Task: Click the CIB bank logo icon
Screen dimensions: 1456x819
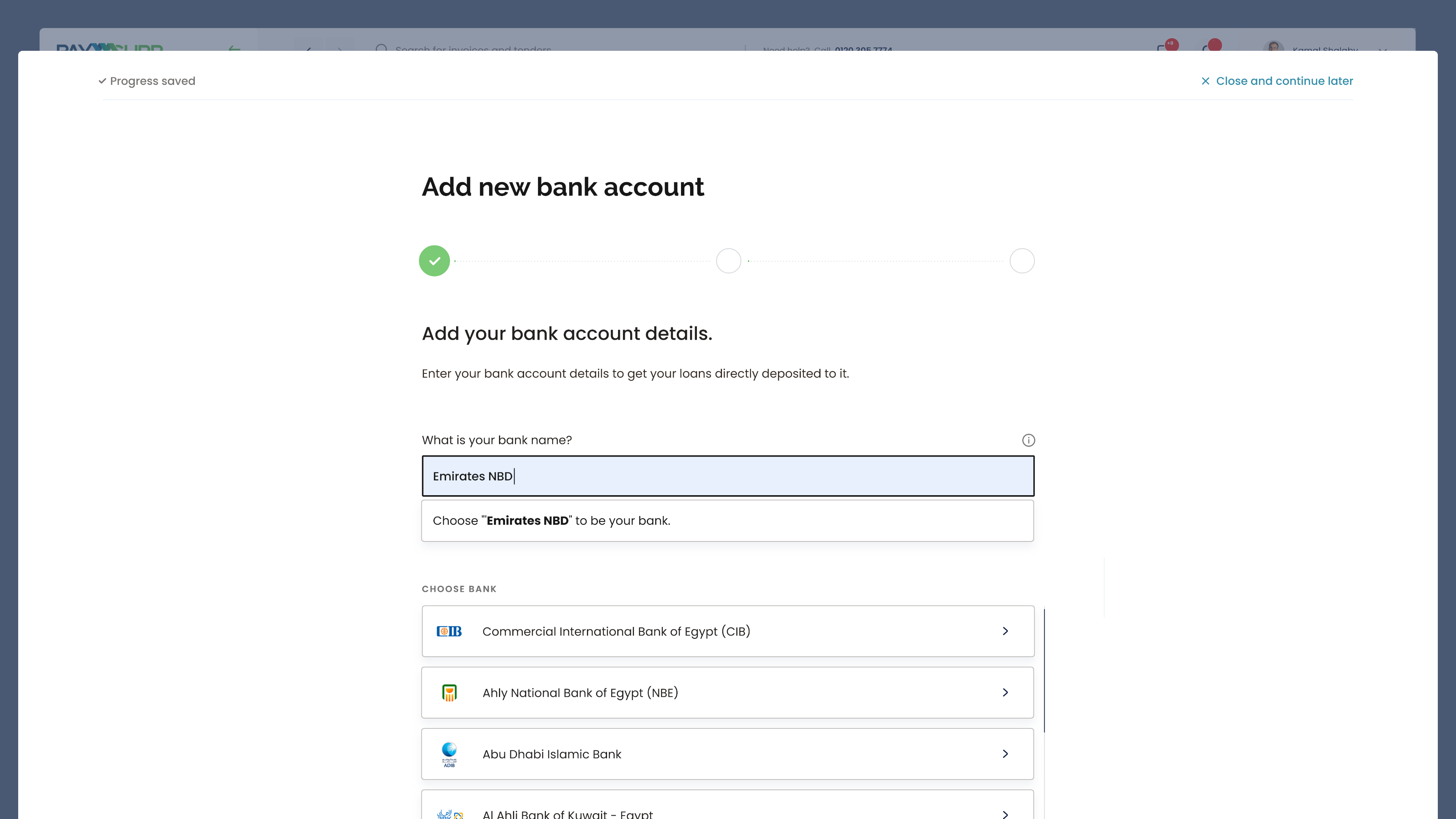Action: pos(449,631)
